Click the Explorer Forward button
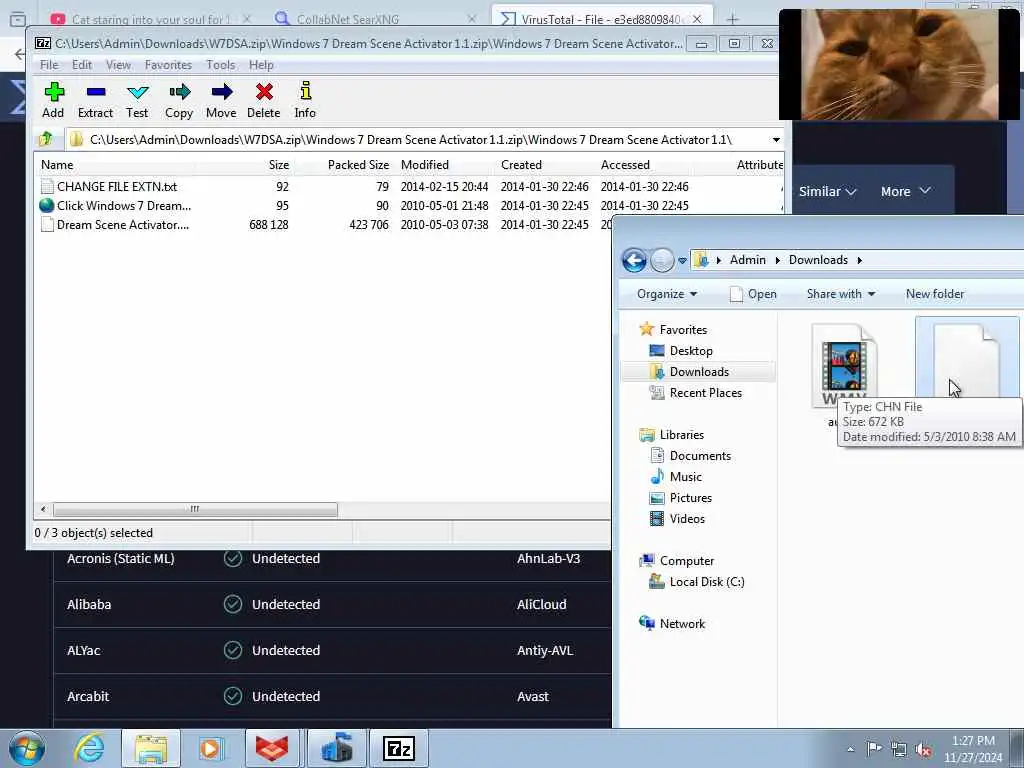 point(662,261)
